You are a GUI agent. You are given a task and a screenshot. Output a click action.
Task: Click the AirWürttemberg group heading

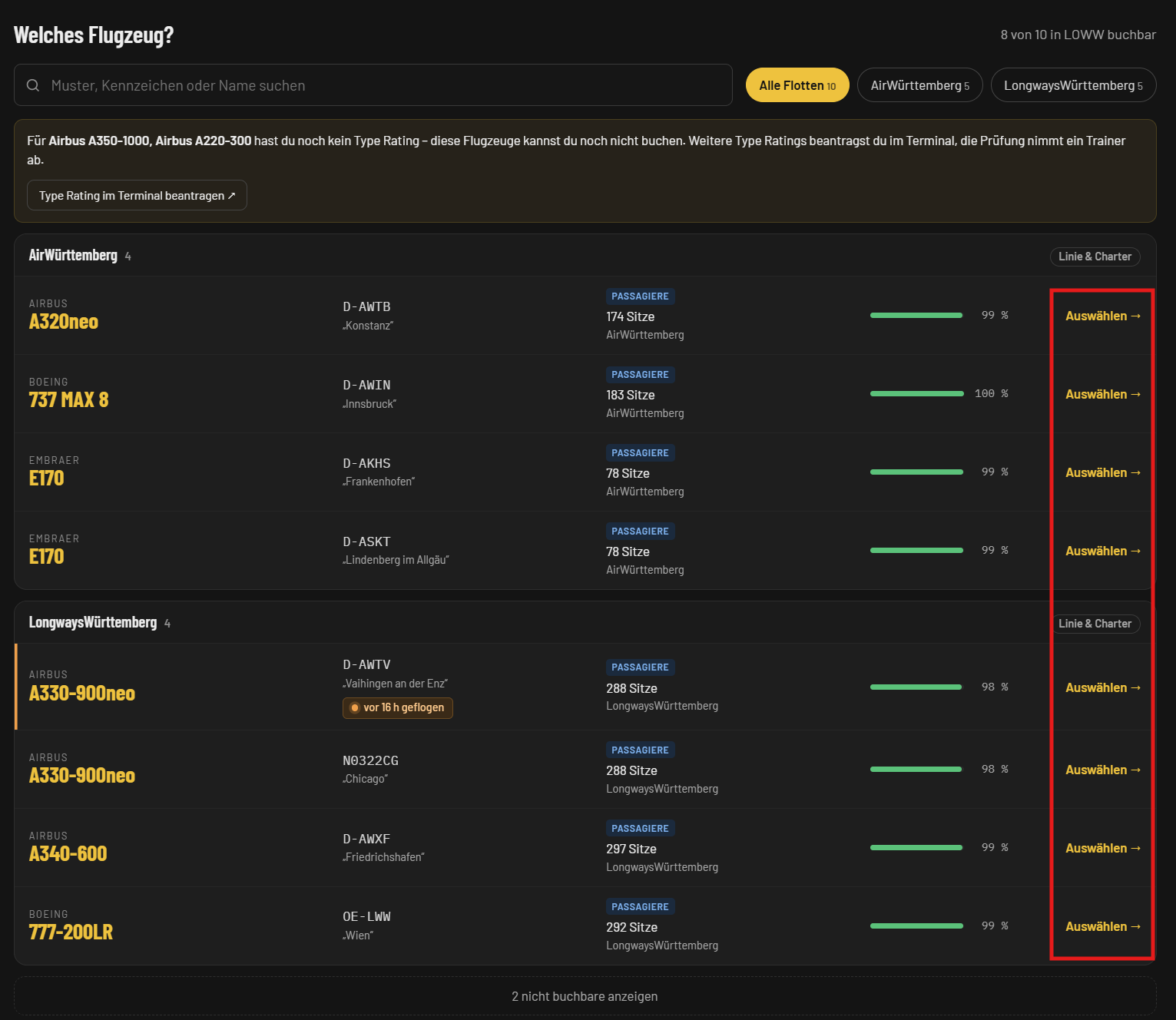73,255
